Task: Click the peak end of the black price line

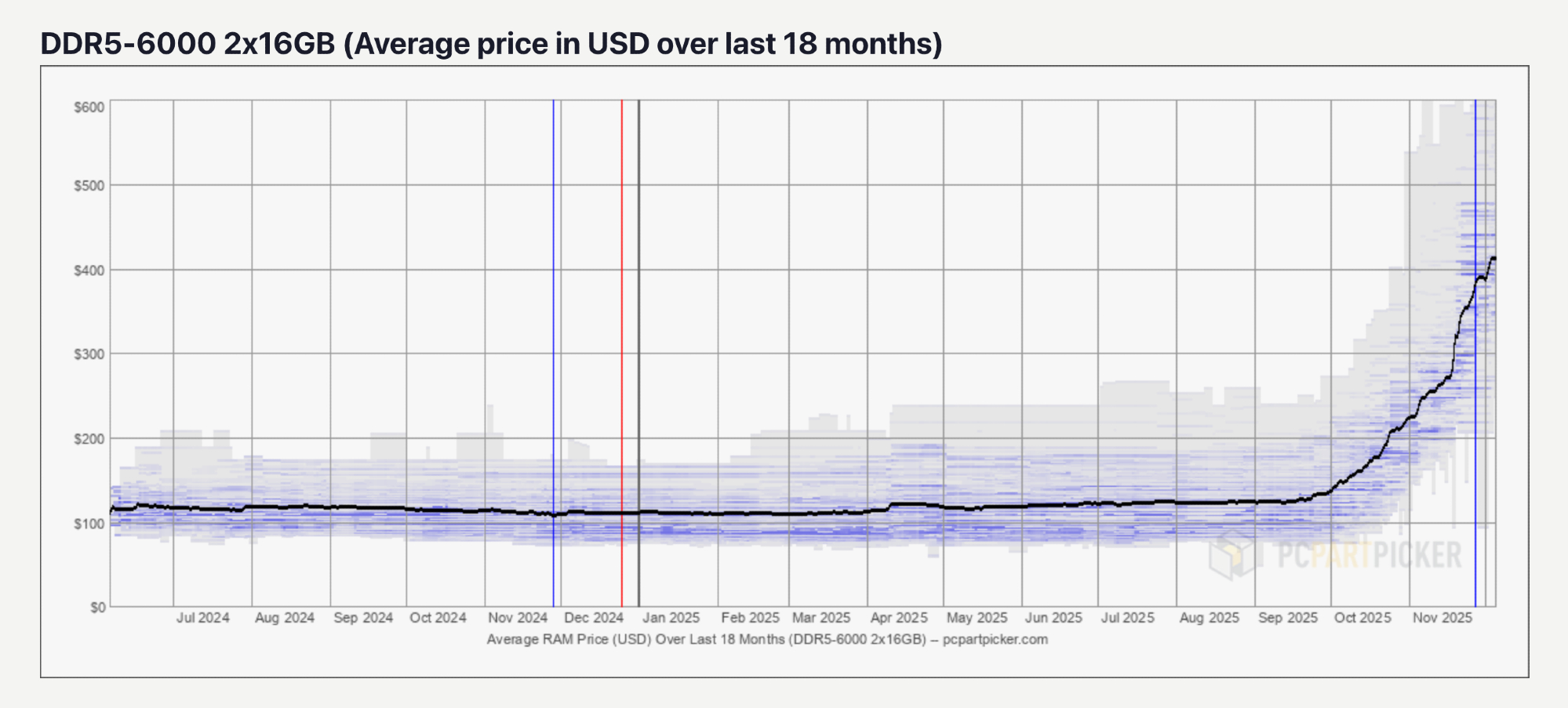Action: [x=1493, y=258]
